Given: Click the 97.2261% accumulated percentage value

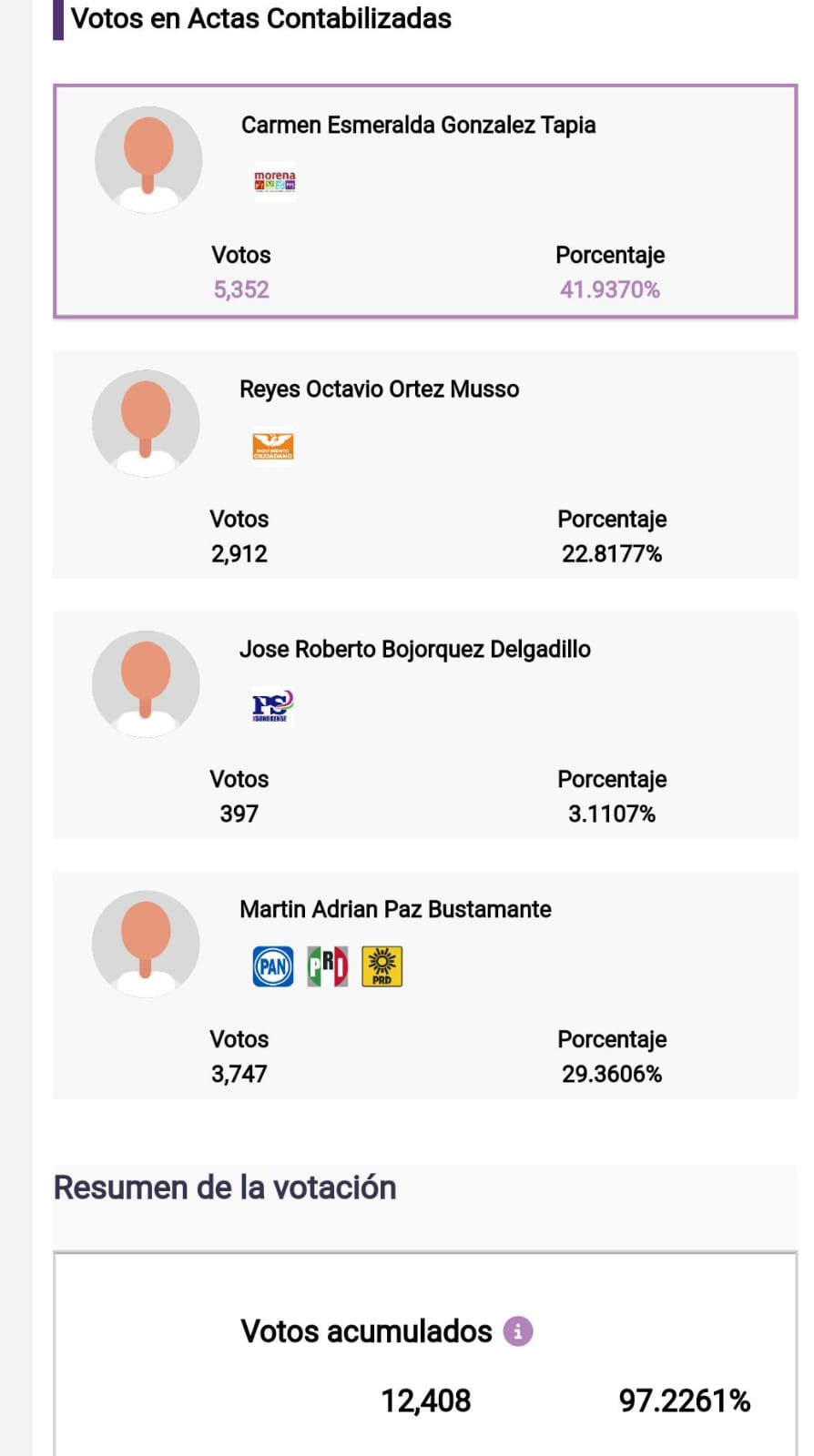Looking at the screenshot, I should [684, 1400].
